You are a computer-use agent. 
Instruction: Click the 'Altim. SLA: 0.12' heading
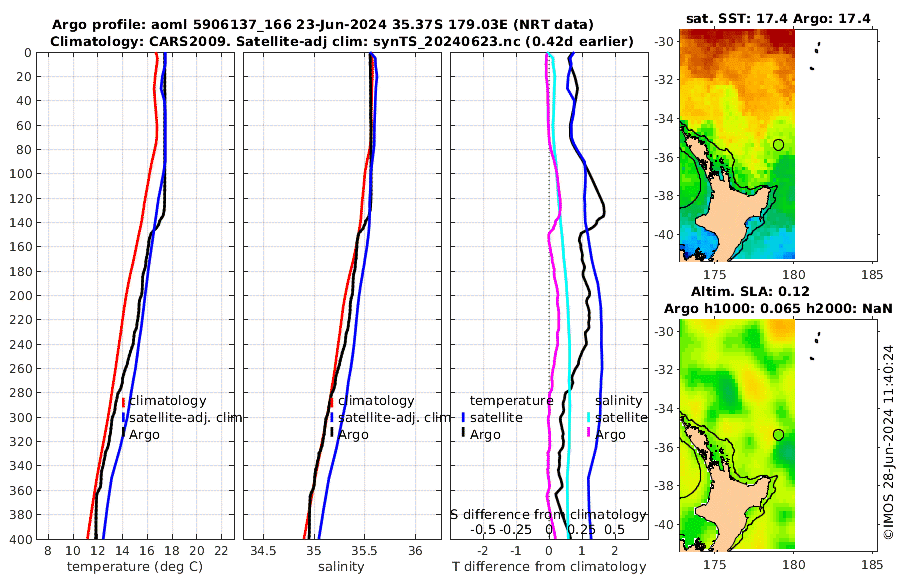(x=750, y=292)
